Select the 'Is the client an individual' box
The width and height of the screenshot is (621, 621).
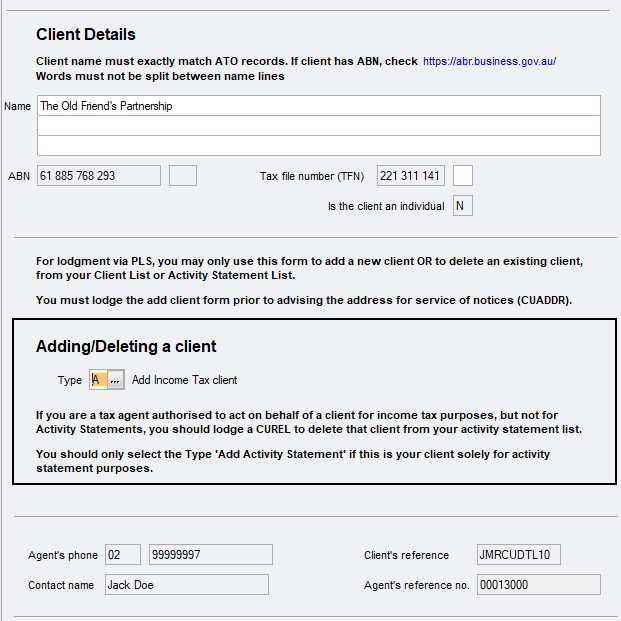click(x=462, y=206)
